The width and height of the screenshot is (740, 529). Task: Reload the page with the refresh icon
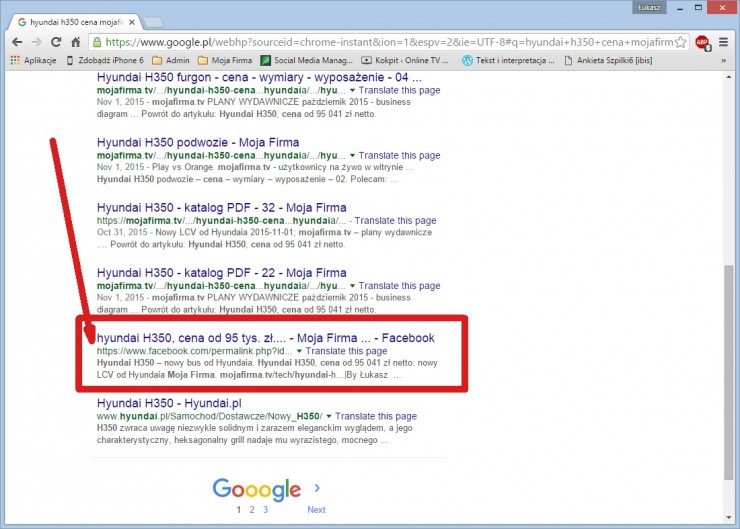click(56, 42)
